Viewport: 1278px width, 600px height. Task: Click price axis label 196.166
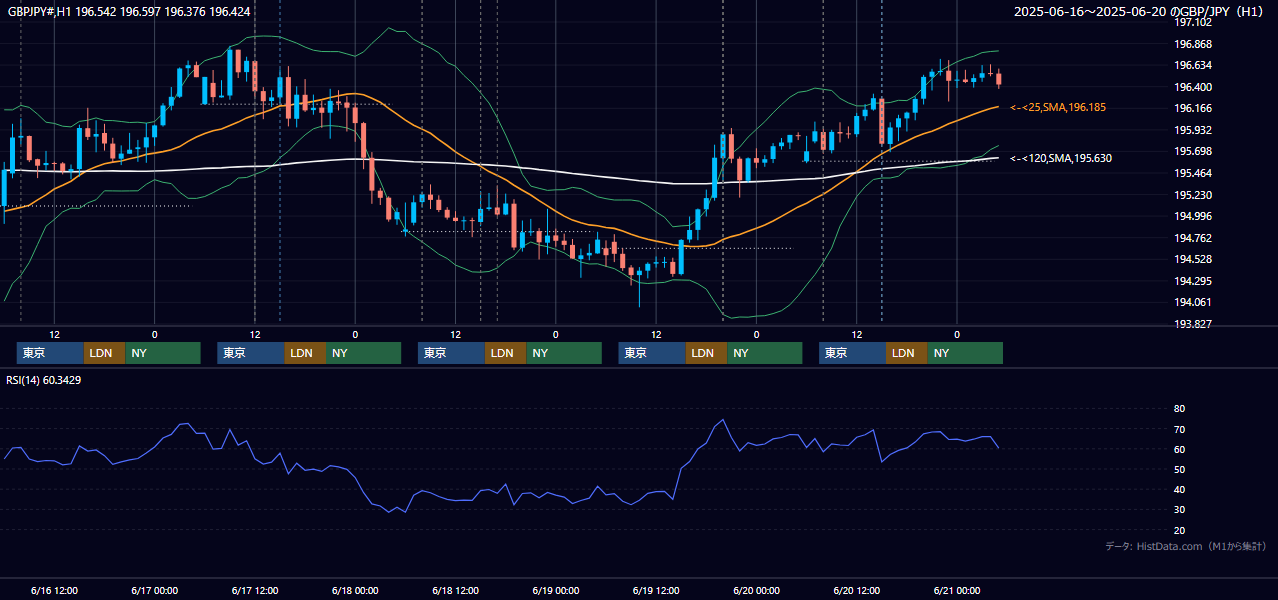[x=1193, y=108]
